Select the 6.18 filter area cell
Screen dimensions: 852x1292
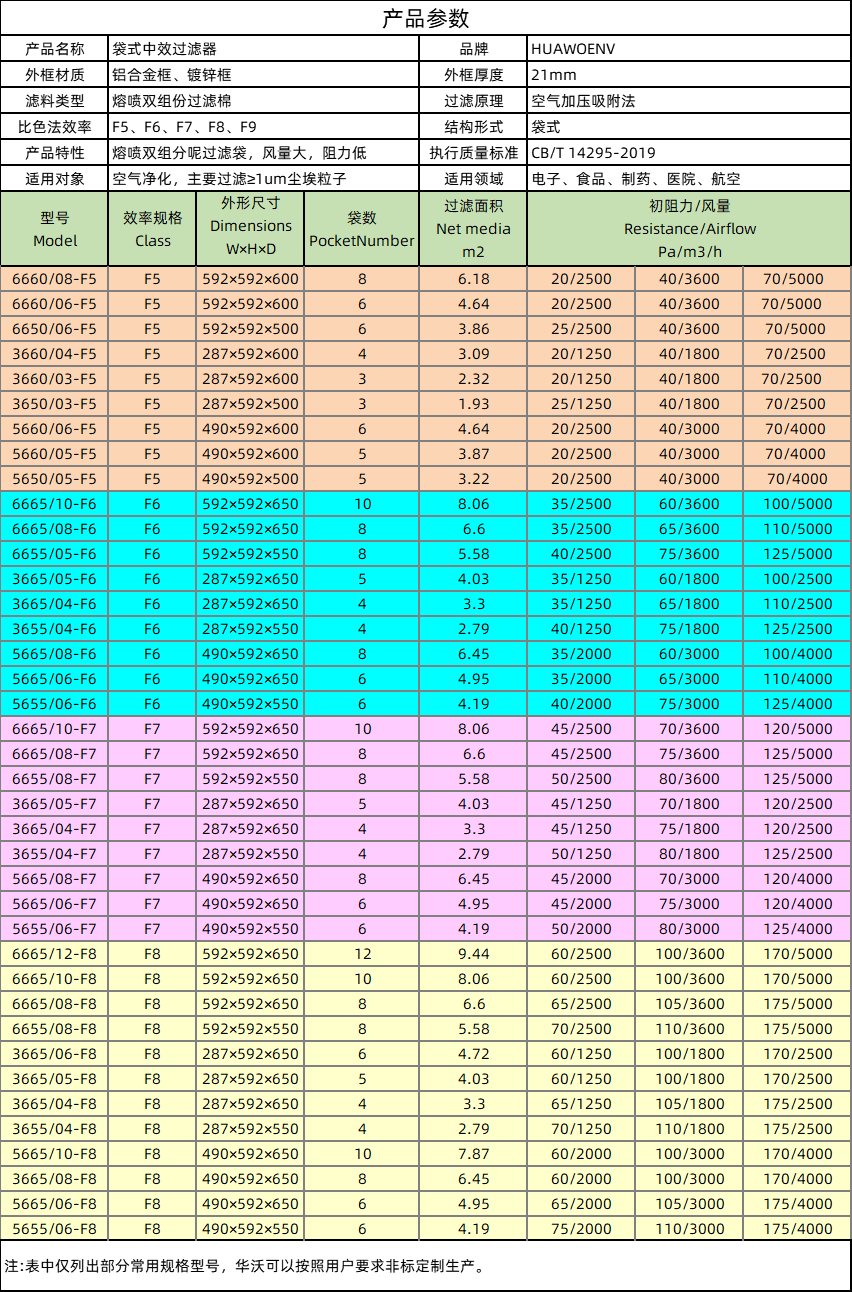point(473,279)
